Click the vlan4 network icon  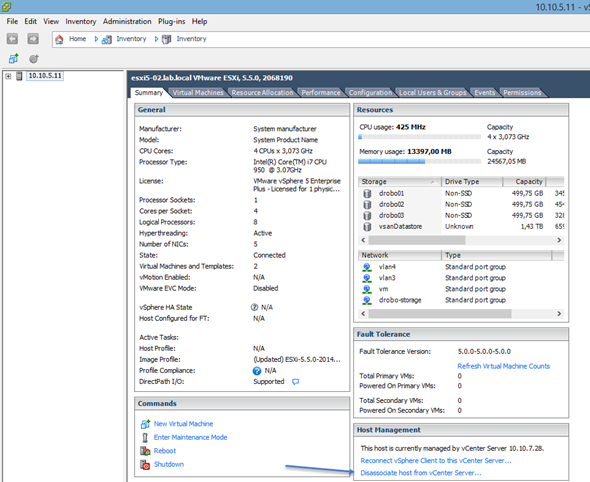pos(366,267)
